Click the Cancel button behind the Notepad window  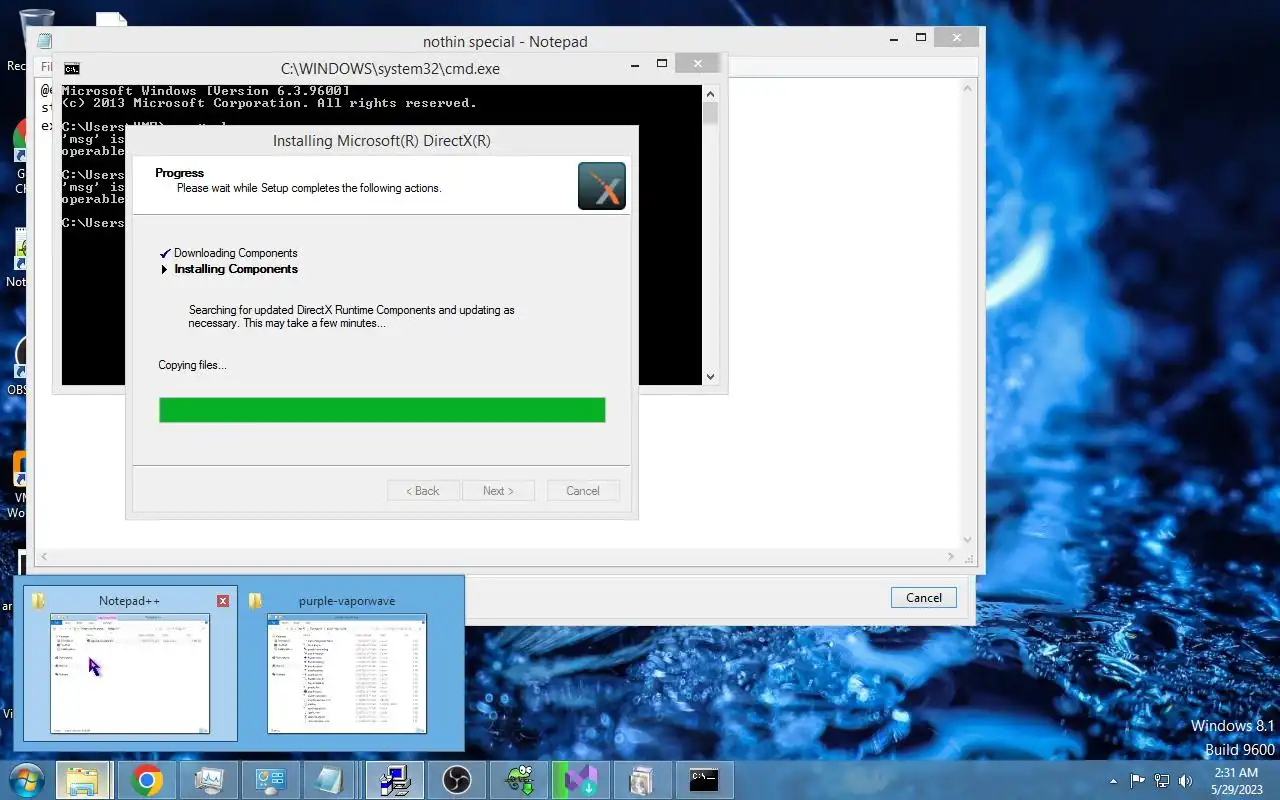(924, 598)
